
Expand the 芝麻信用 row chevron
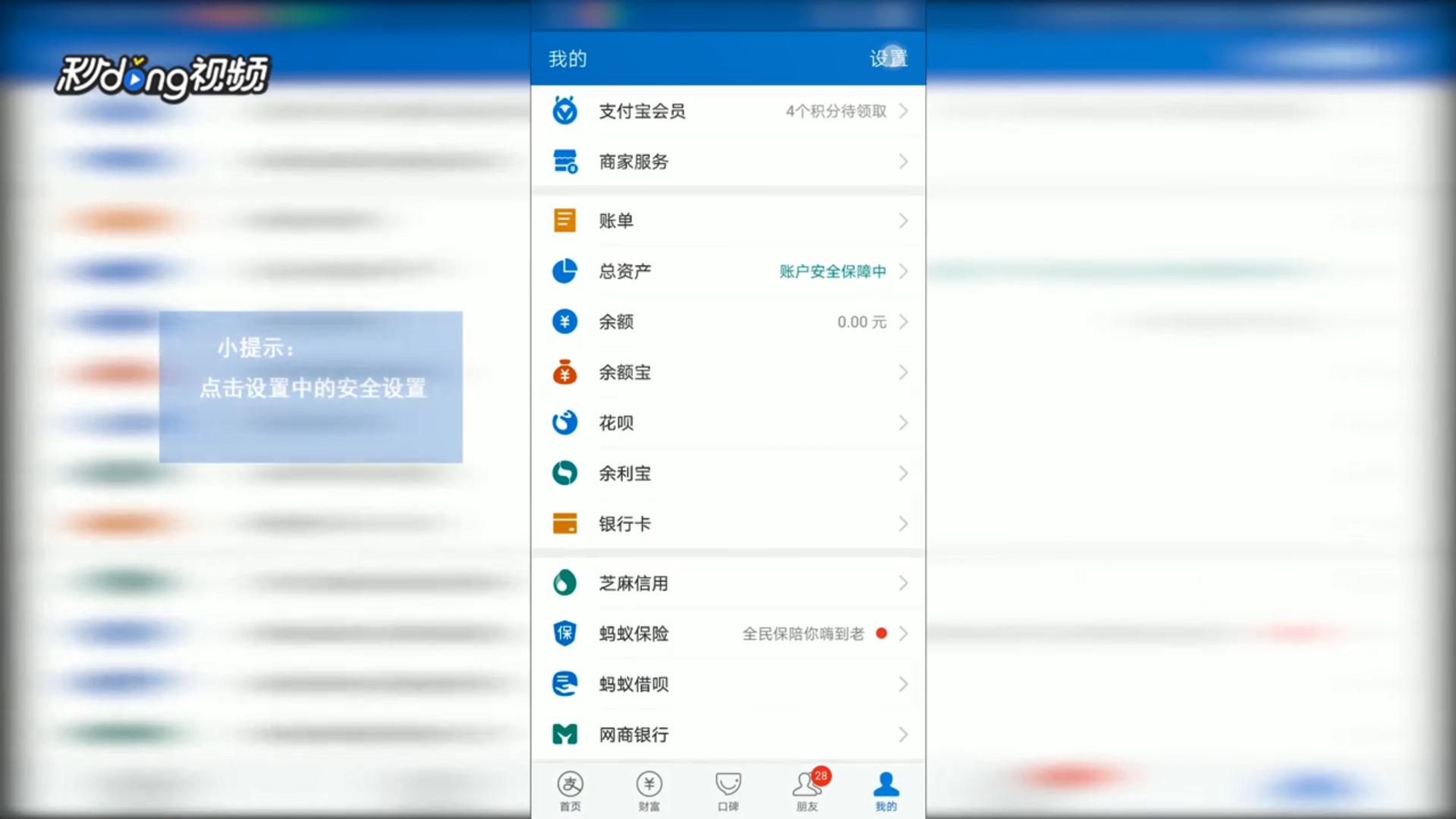[904, 583]
